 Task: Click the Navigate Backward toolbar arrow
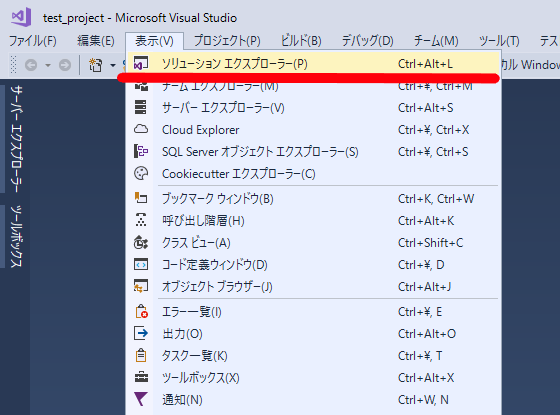pos(31,65)
